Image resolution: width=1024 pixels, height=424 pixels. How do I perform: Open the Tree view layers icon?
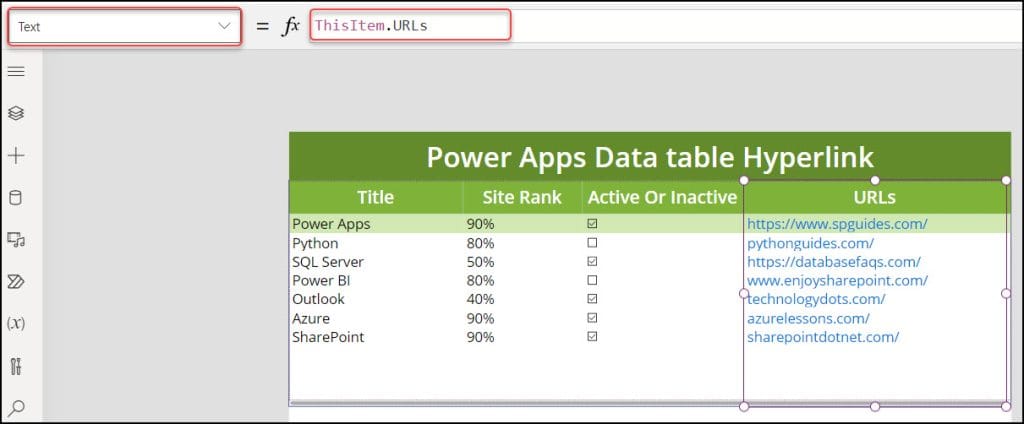pos(16,113)
